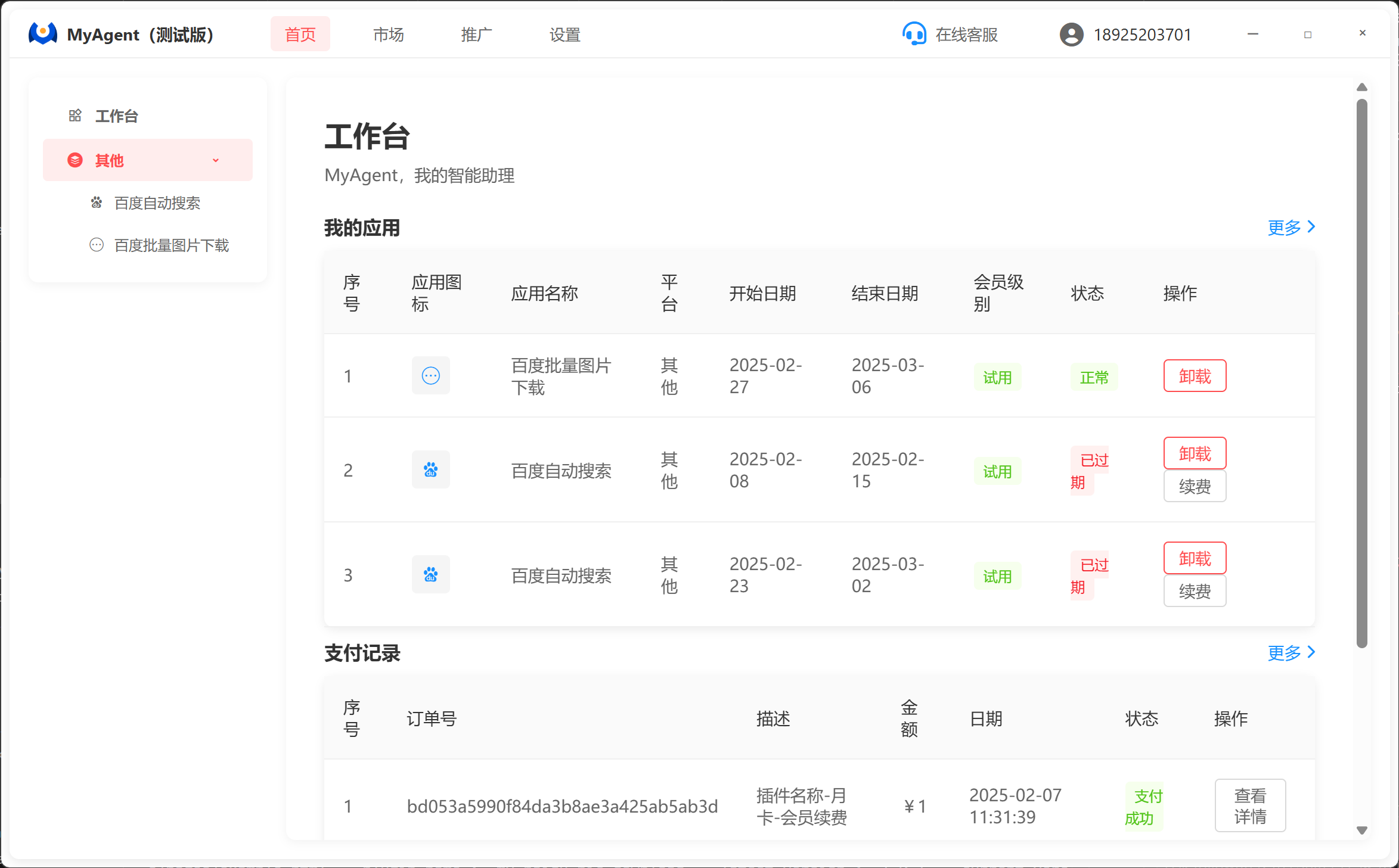View payment details with the 查看详情 button
The height and width of the screenshot is (868, 1399).
point(1249,805)
